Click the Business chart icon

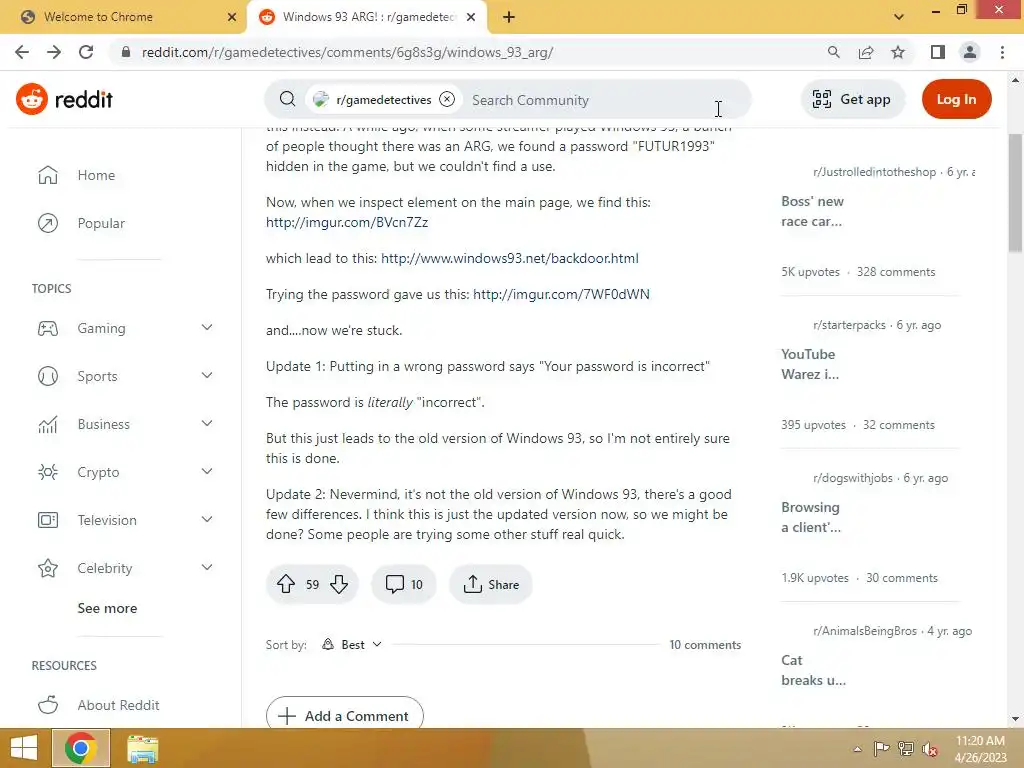[48, 424]
